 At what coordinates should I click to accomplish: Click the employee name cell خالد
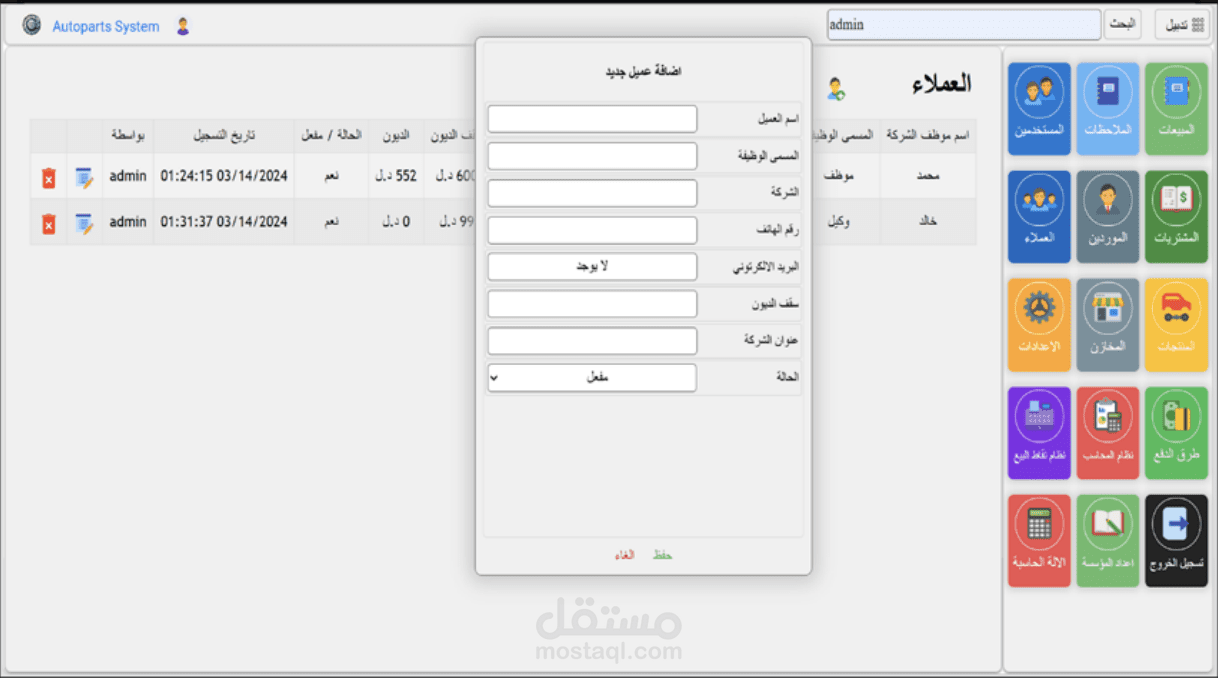[x=928, y=222]
